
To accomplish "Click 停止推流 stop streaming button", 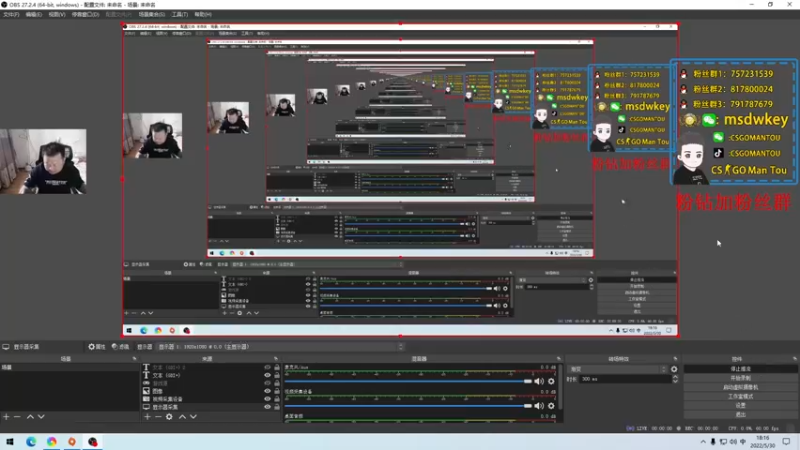I will coord(740,368).
